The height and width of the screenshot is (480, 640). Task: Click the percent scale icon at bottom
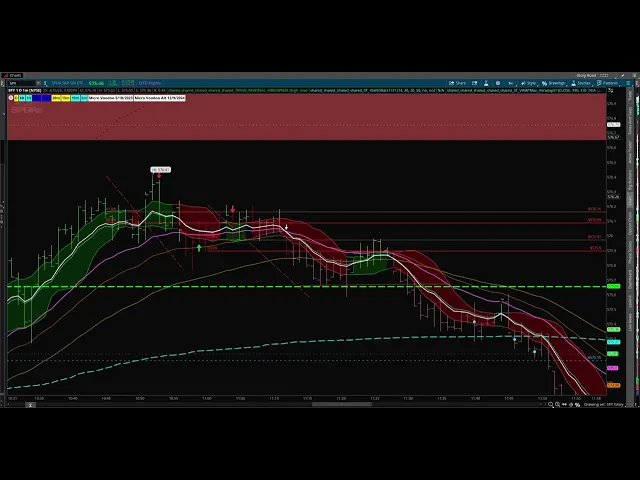[578, 404]
